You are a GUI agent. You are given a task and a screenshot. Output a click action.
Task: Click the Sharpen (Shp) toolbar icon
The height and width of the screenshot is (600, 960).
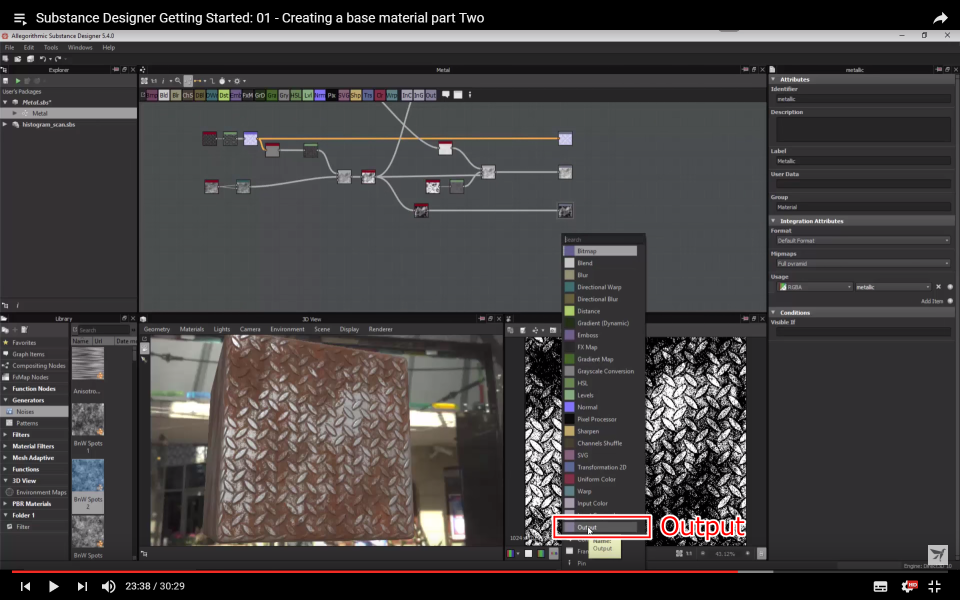(x=356, y=95)
